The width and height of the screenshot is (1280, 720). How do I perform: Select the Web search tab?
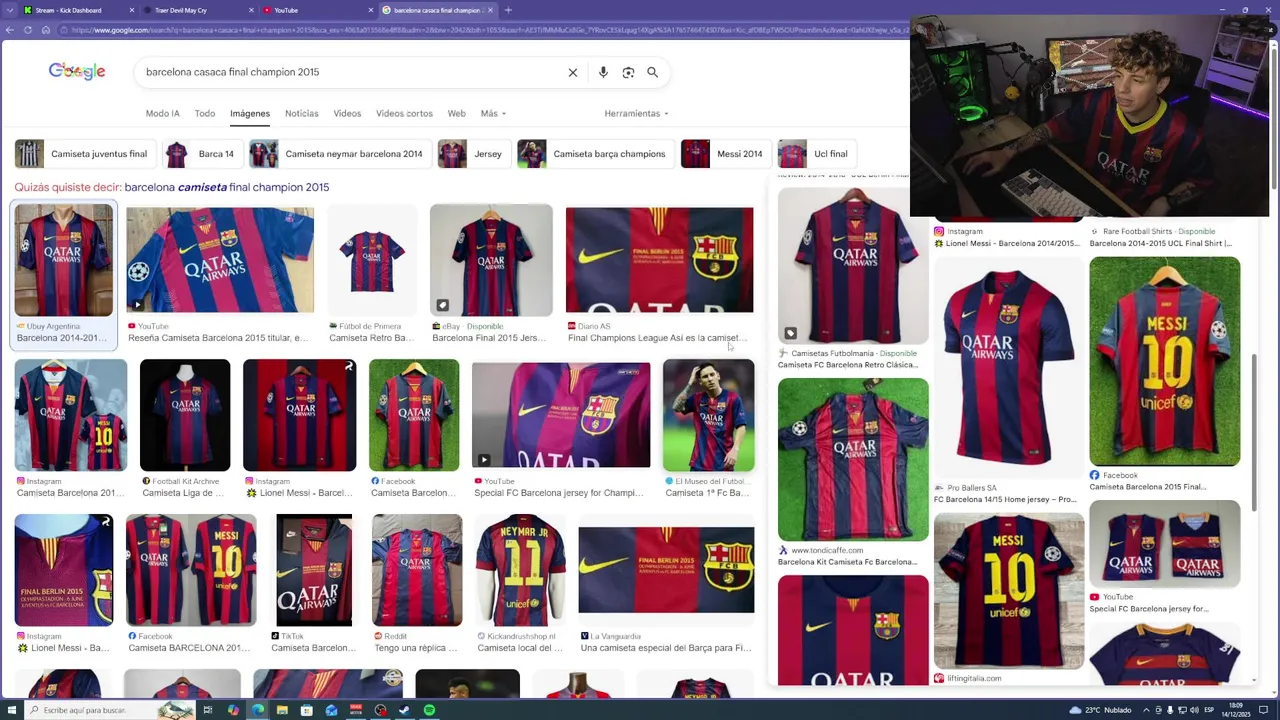coord(456,113)
